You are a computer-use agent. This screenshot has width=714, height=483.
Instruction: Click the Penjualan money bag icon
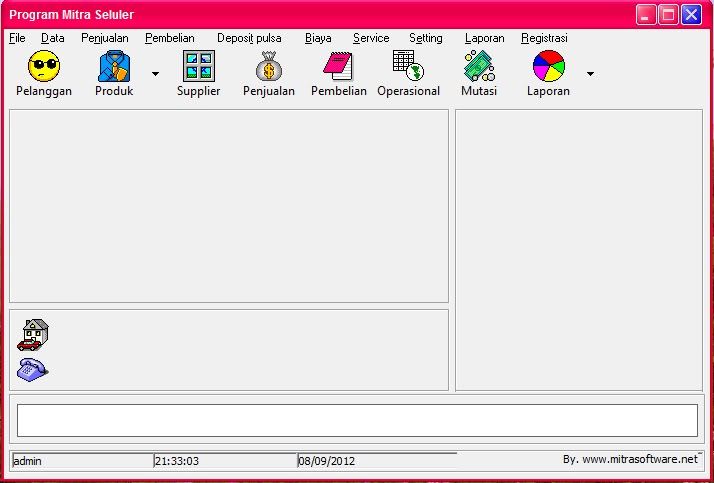(x=269, y=66)
